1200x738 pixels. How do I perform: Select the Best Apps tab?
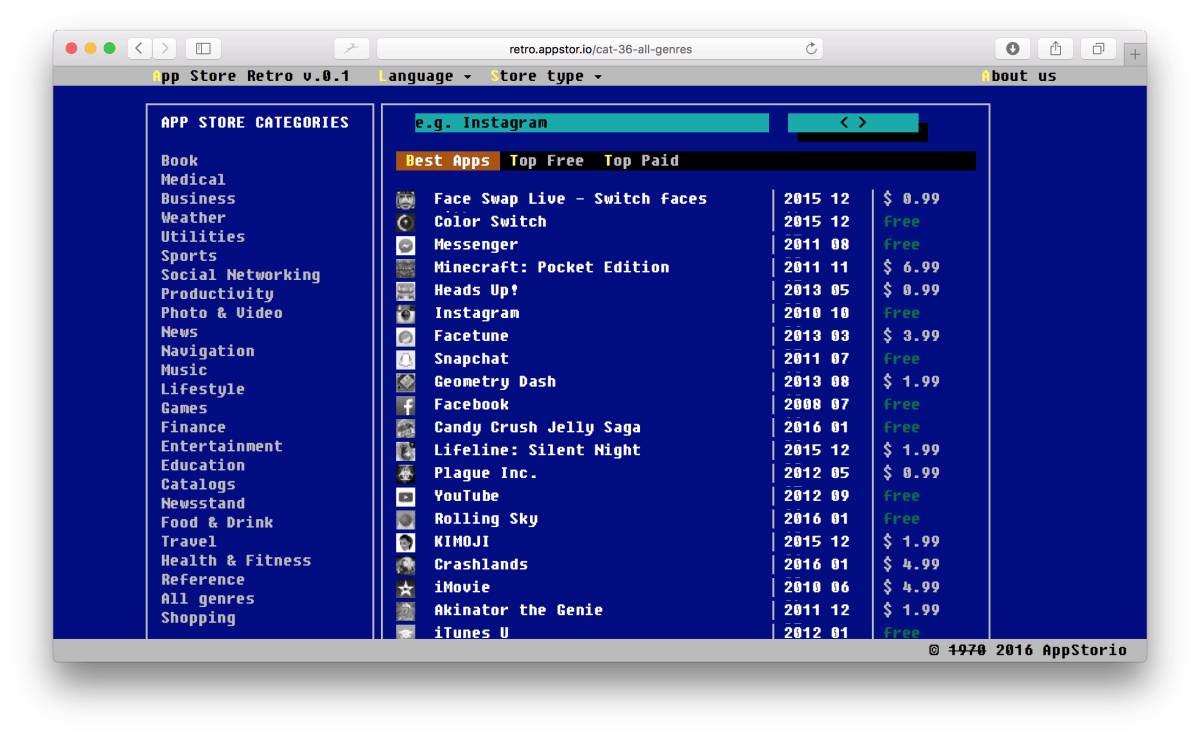point(447,161)
